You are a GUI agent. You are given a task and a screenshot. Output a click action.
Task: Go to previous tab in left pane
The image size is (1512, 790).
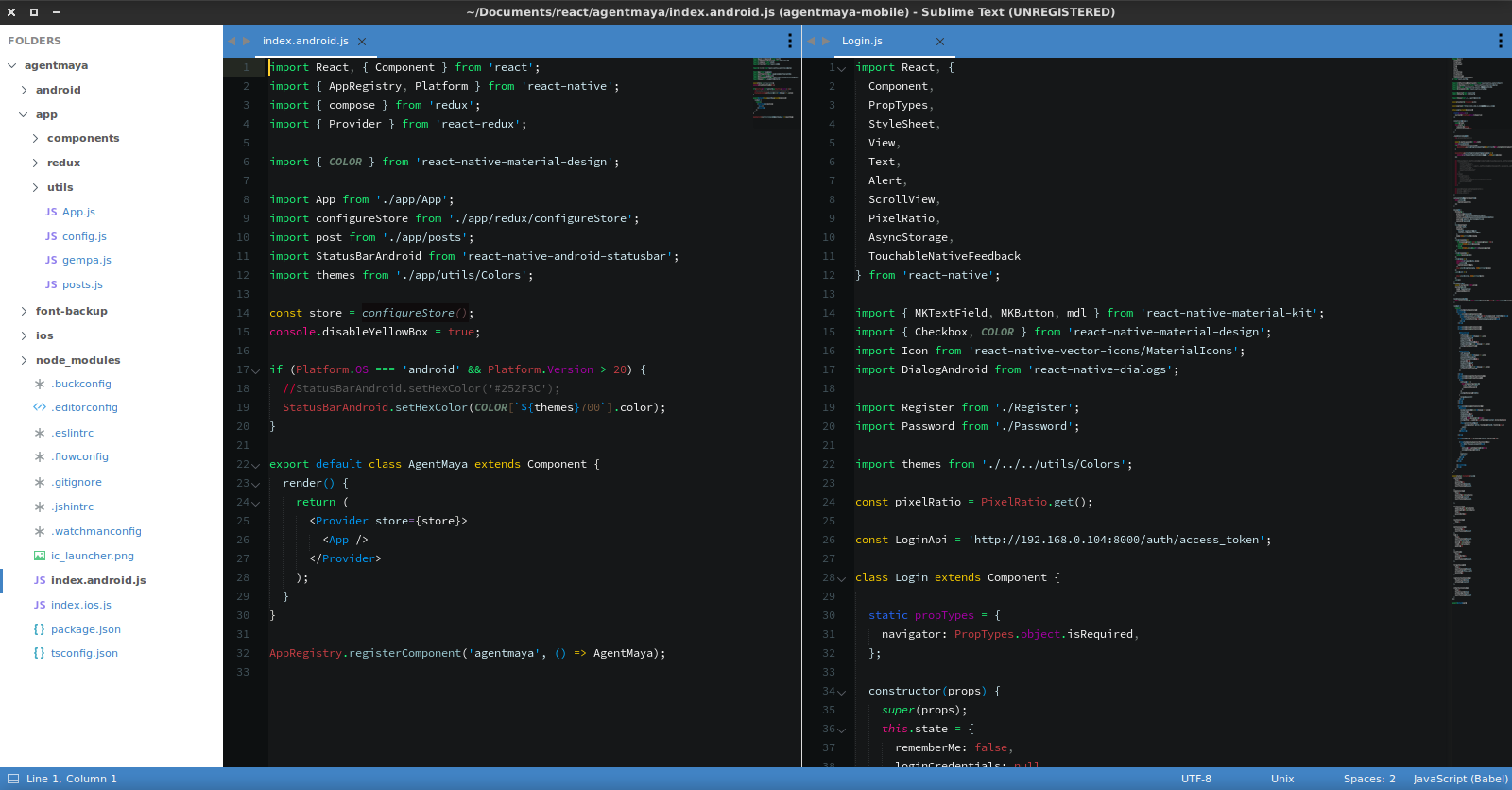232,41
